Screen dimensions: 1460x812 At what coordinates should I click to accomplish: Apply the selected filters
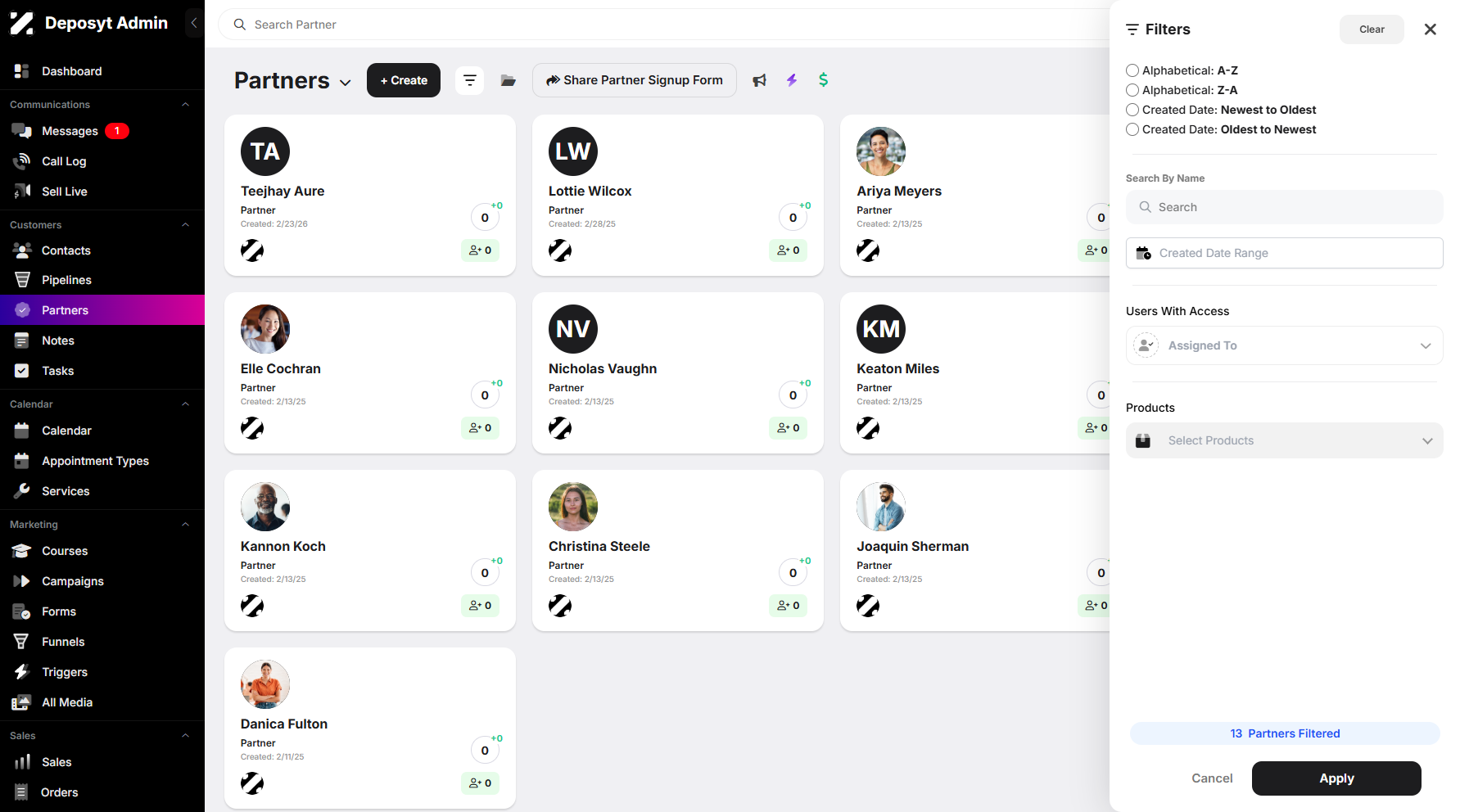coord(1336,778)
